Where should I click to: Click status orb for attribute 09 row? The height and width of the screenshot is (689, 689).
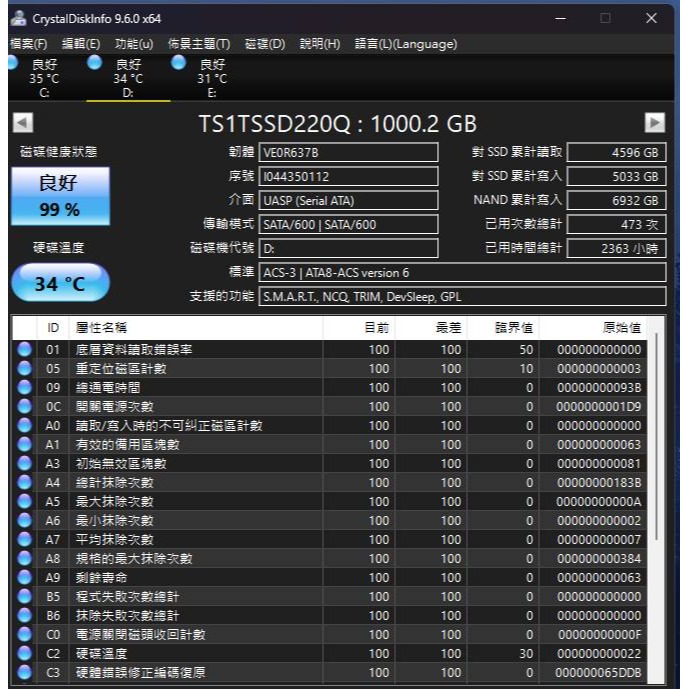25,387
